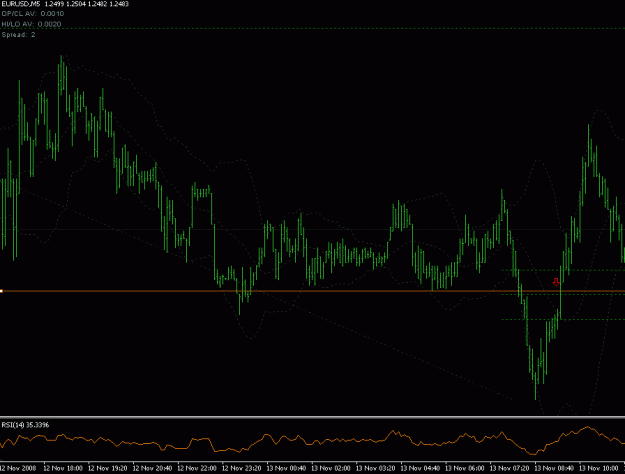Click the '12 Nov 19:20' time axis label
The height and width of the screenshot is (474, 625).
107,468
